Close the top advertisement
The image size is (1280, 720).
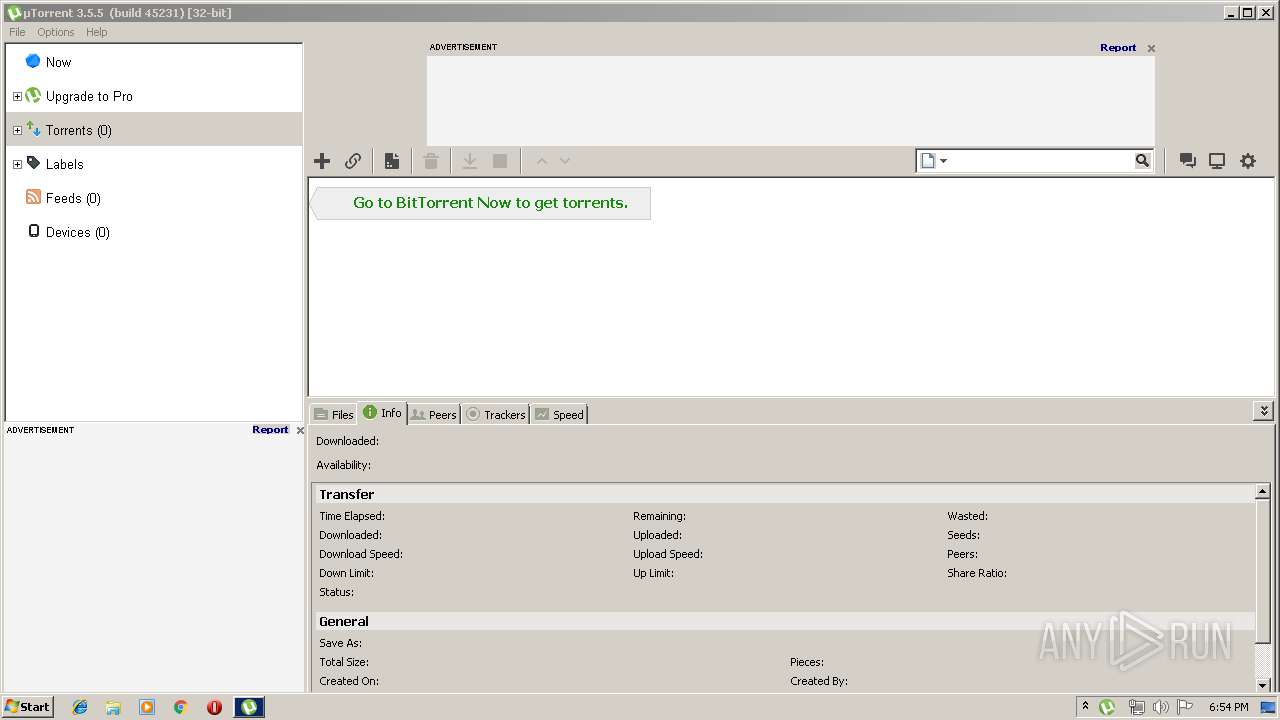click(1151, 48)
